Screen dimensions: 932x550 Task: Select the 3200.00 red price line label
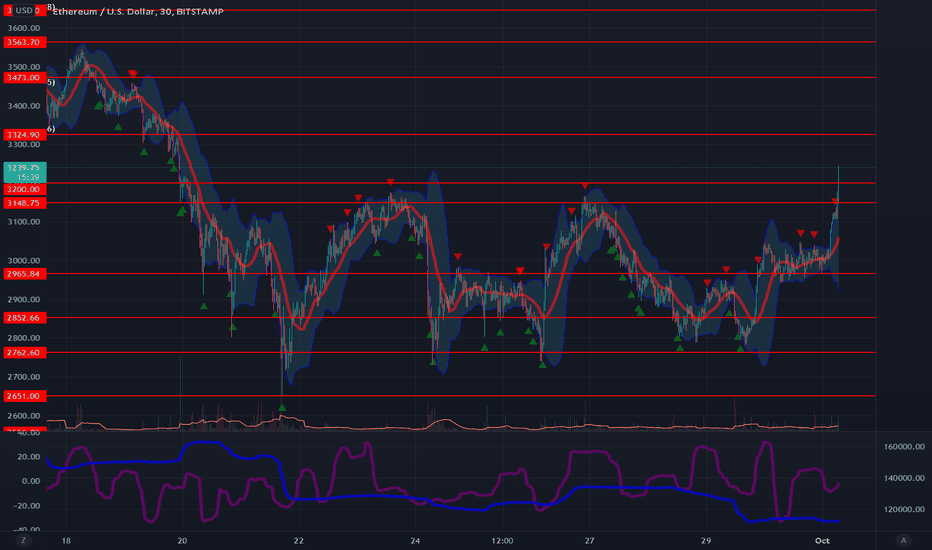tap(24, 189)
